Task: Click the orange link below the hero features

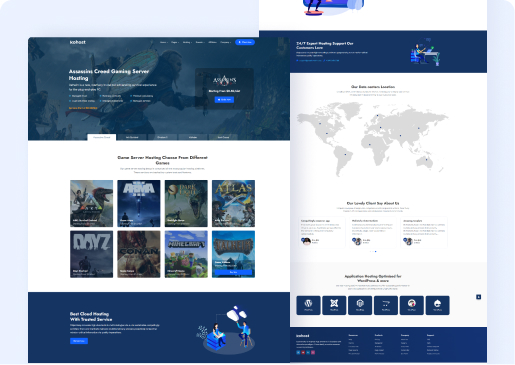Action: (x=83, y=108)
